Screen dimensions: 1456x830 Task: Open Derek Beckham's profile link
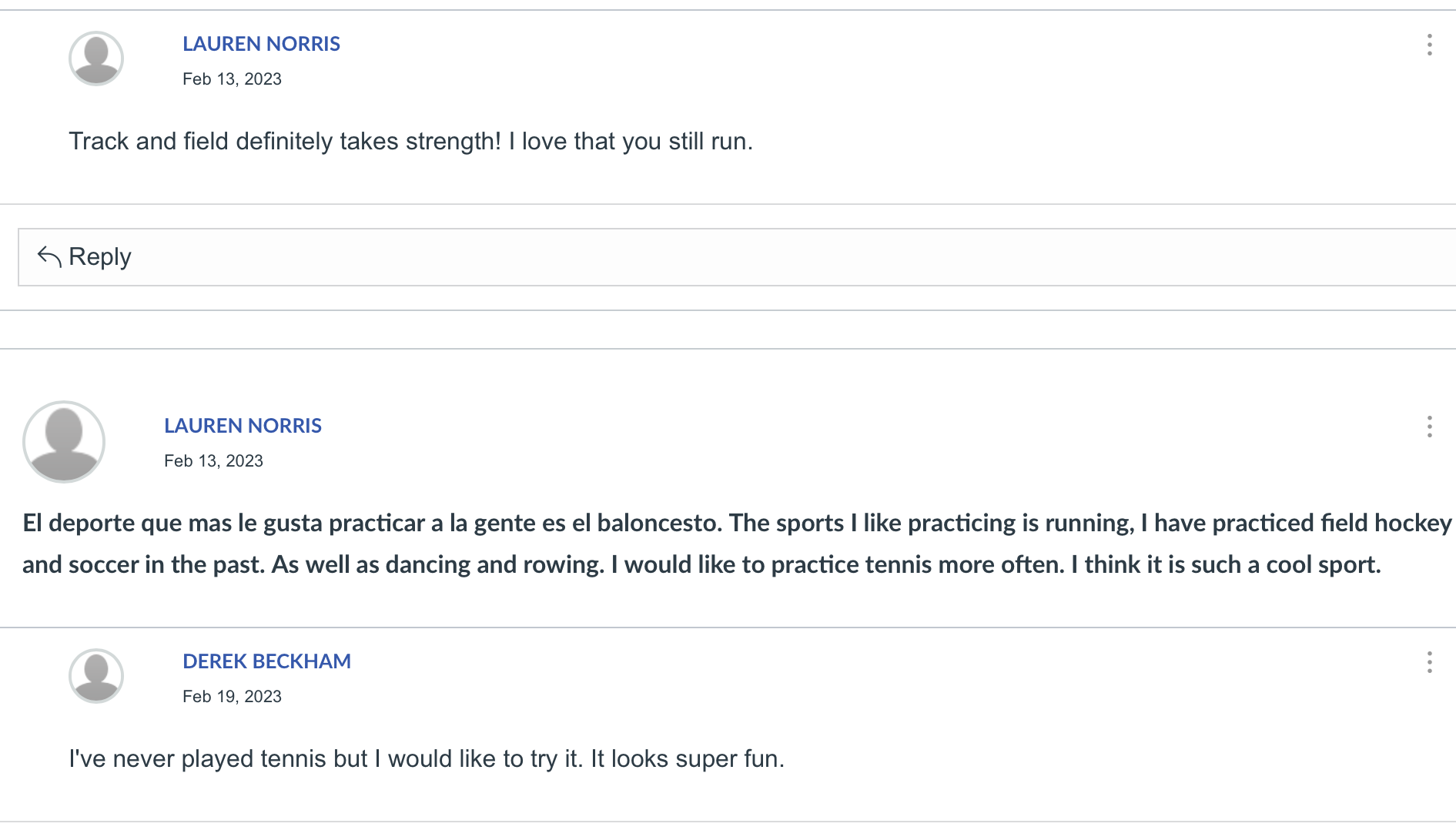[266, 661]
